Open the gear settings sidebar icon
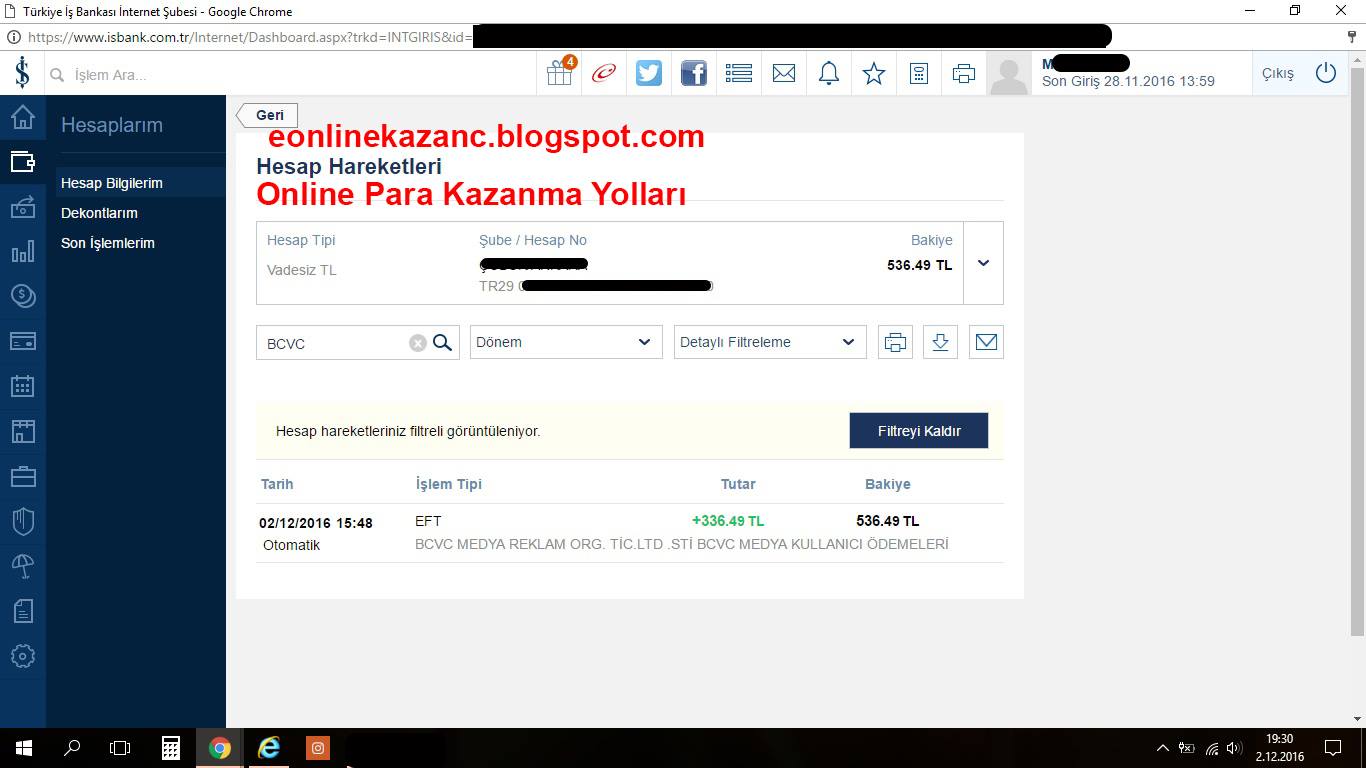 pyautogui.click(x=22, y=656)
